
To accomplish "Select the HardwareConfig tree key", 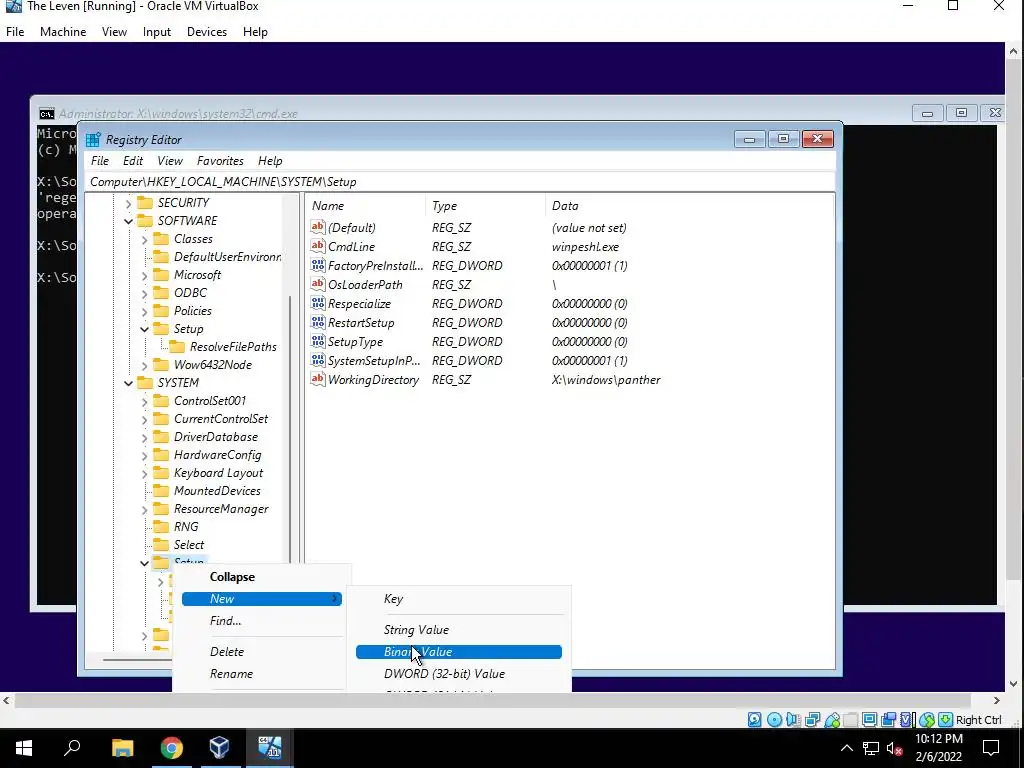I will click(x=217, y=455).
